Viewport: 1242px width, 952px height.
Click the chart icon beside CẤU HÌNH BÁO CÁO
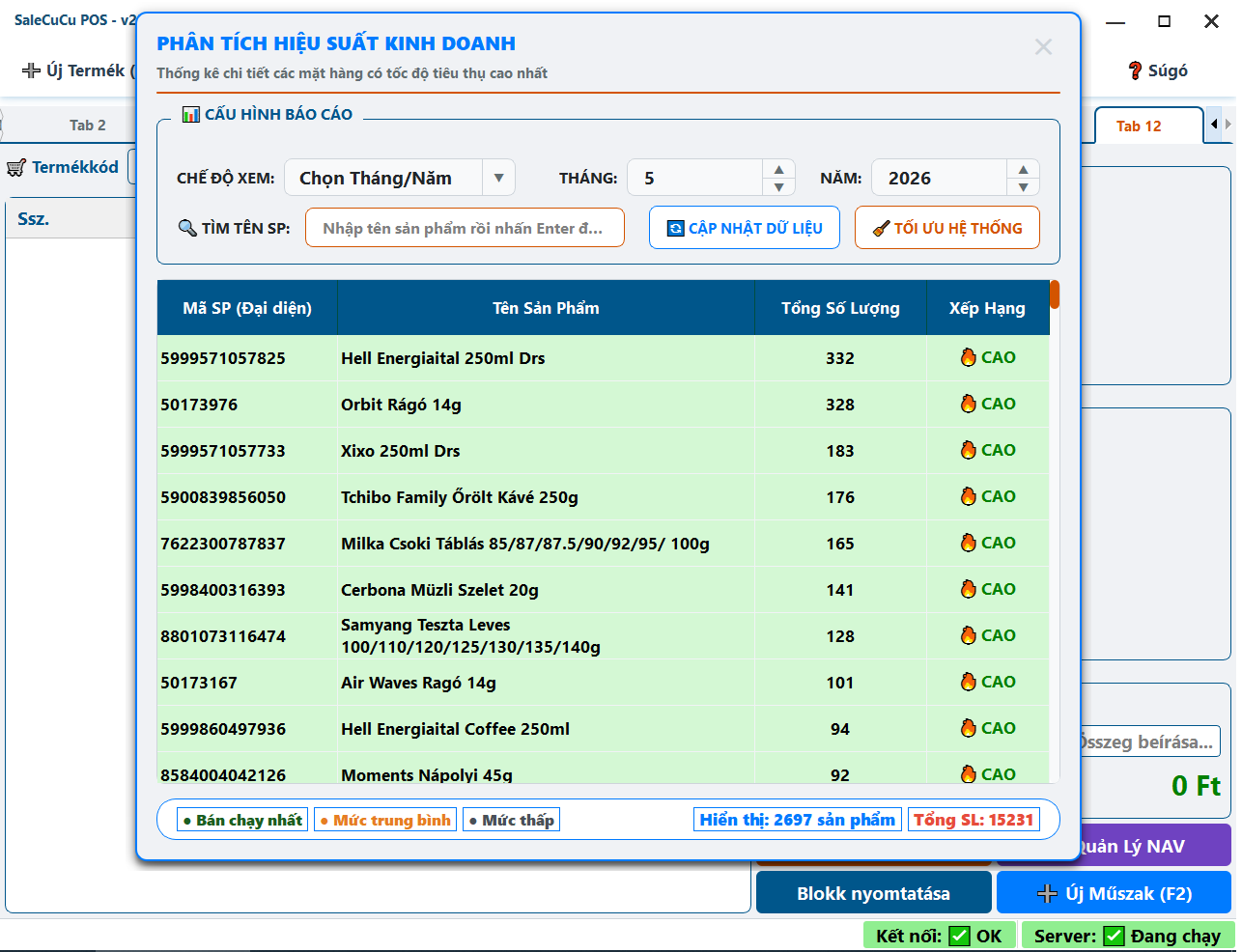coord(190,115)
